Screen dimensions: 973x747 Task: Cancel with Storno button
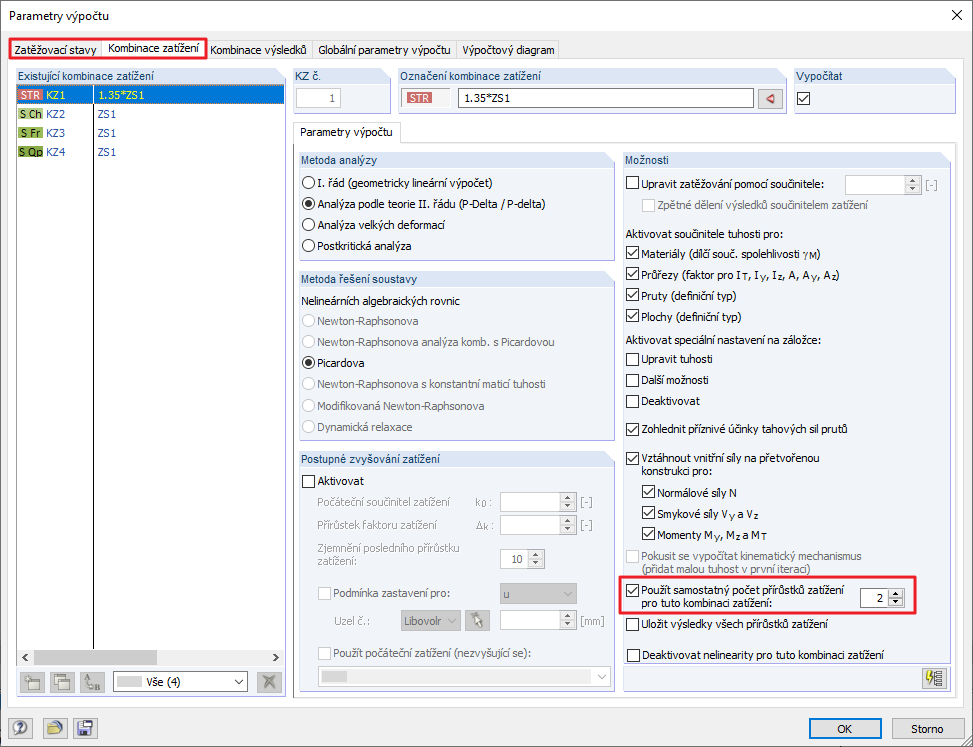[x=927, y=728]
